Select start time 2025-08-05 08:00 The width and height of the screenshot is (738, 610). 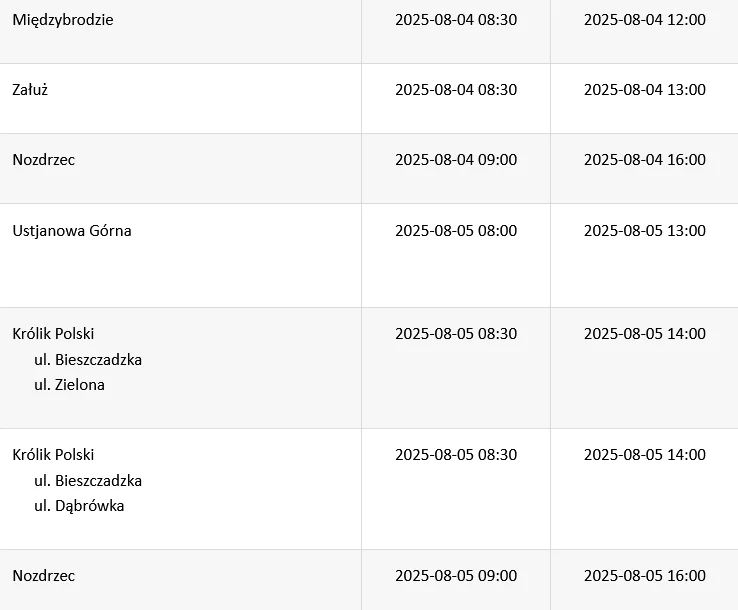click(456, 231)
